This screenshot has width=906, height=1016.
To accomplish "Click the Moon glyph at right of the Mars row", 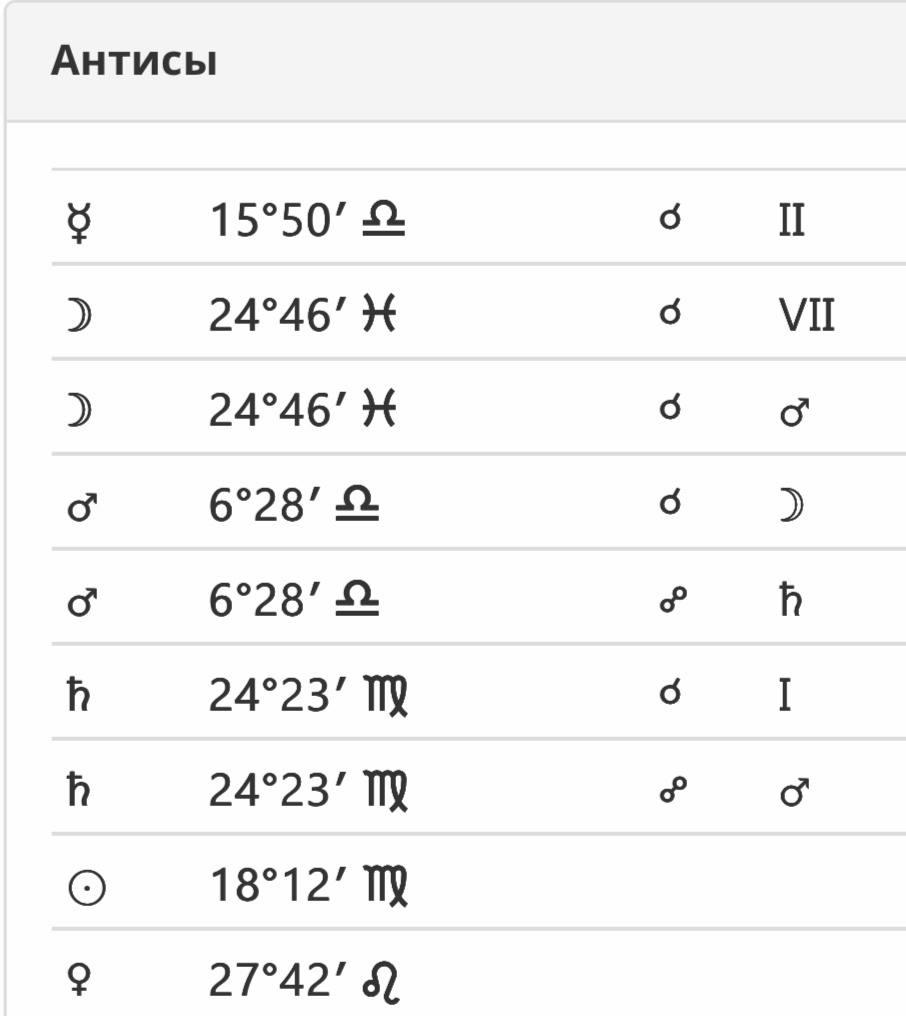I will coord(791,505).
